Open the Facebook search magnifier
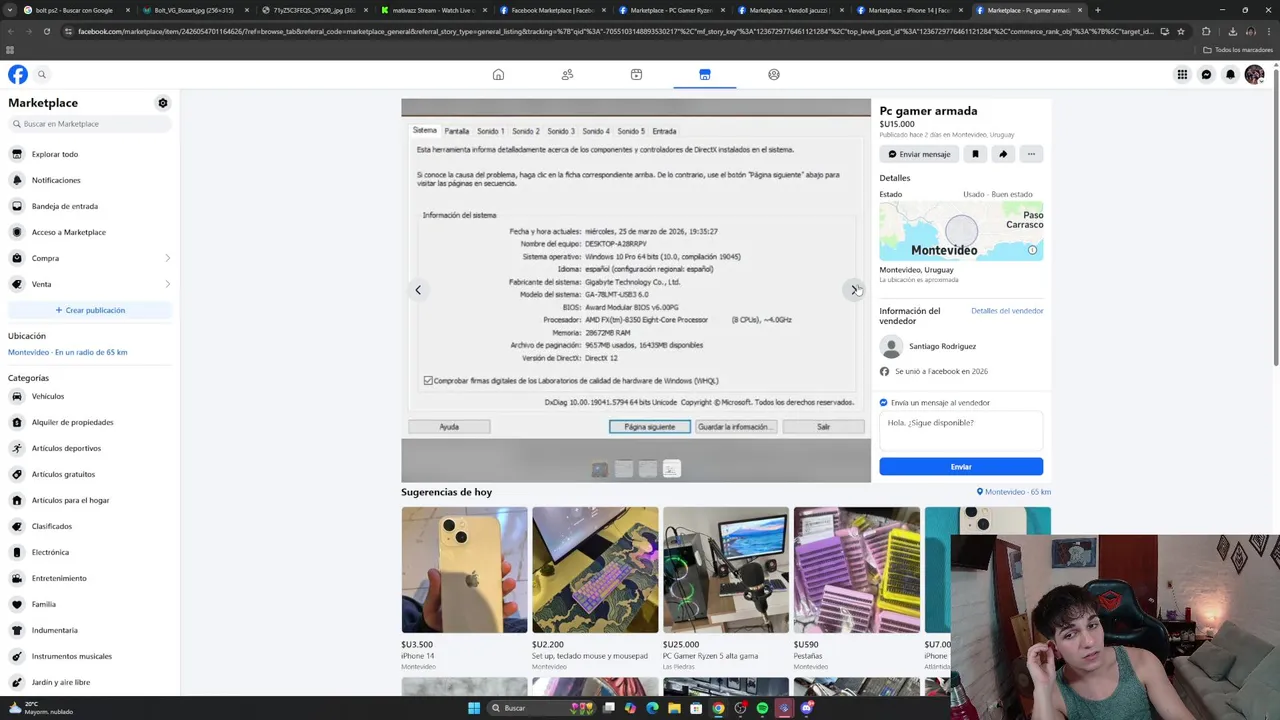 point(42,74)
